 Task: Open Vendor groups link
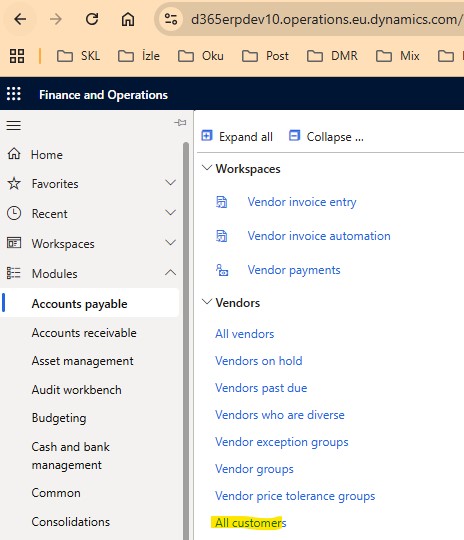(x=254, y=469)
